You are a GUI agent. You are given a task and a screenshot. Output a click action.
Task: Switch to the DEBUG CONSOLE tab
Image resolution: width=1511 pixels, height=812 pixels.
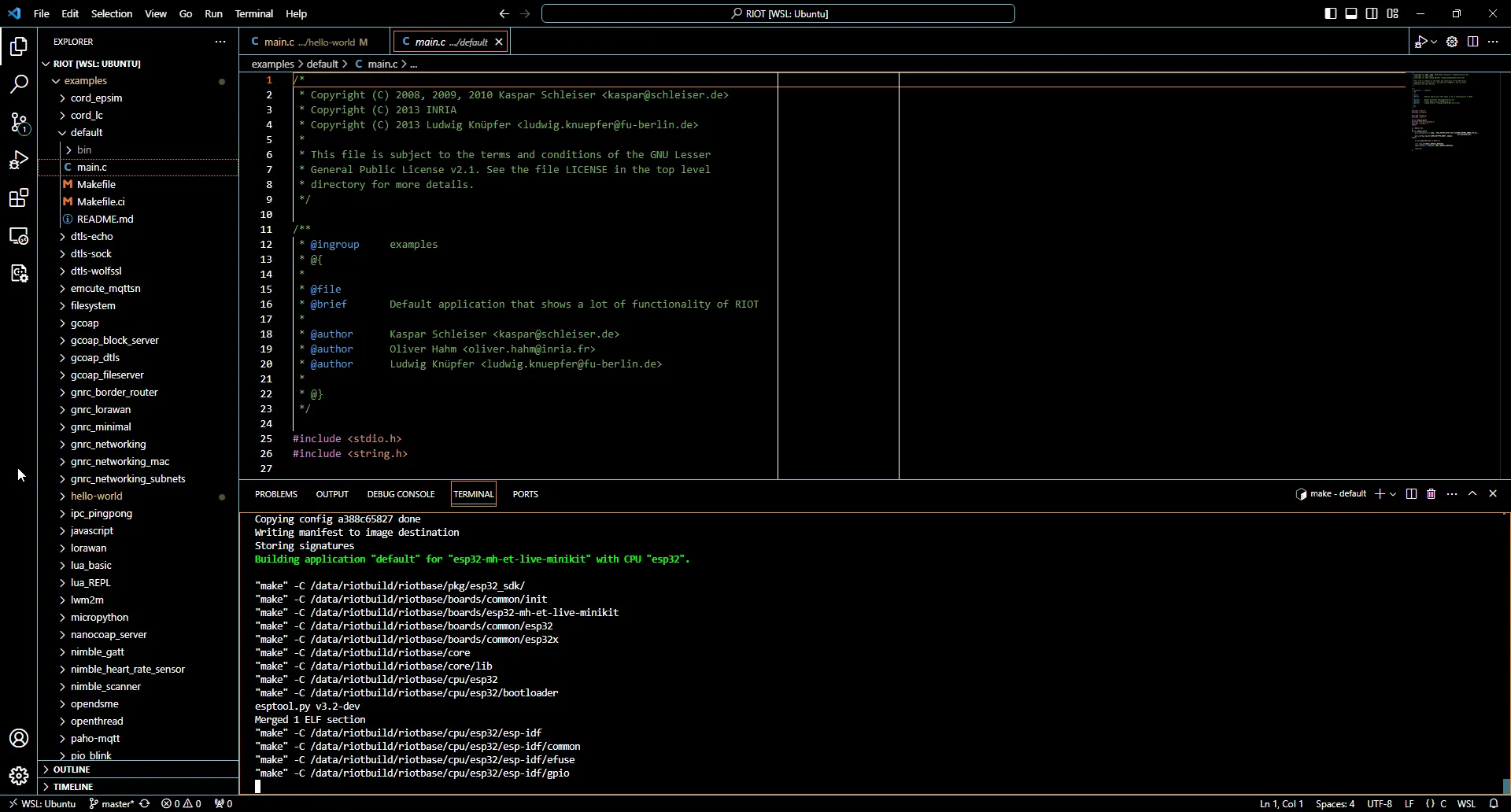401,493
